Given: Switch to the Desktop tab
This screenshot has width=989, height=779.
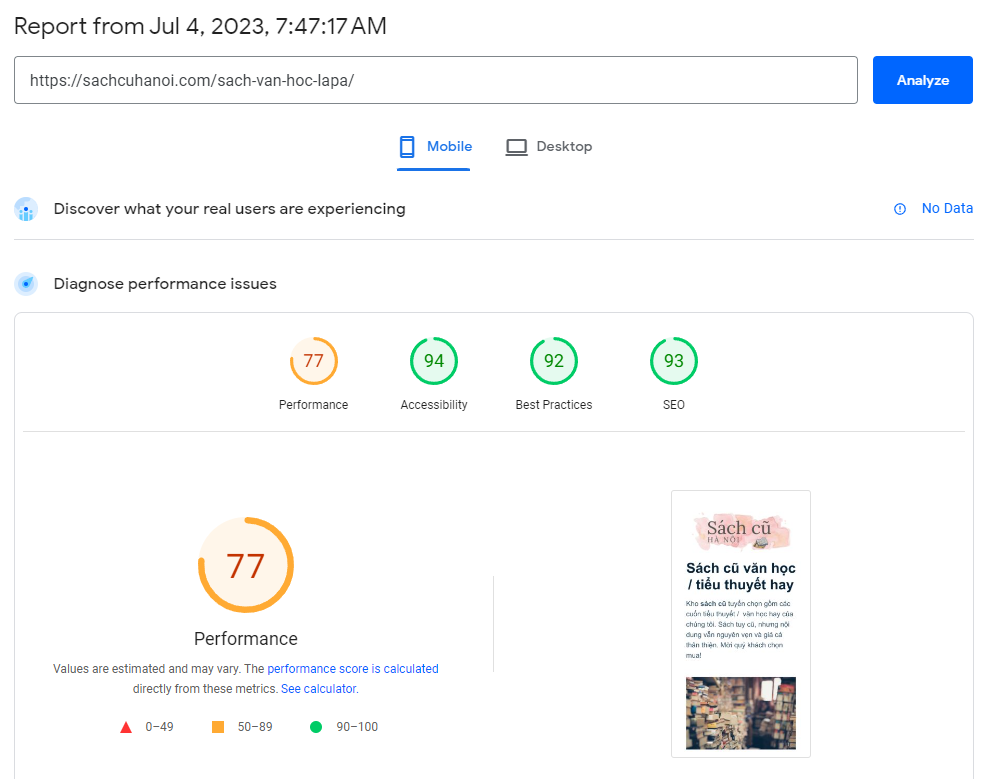Looking at the screenshot, I should tap(549, 146).
